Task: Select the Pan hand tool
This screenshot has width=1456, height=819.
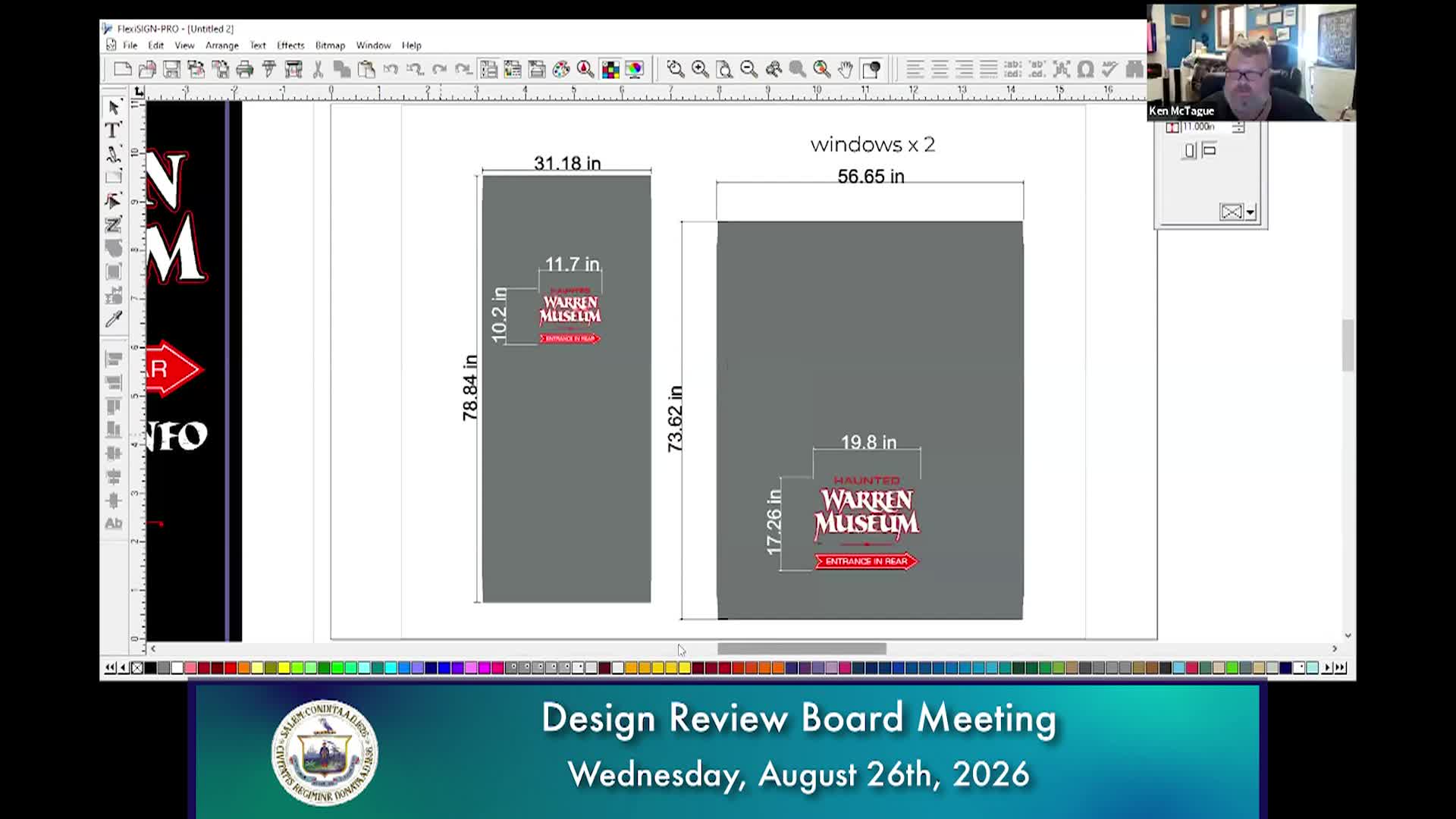Action: point(846,70)
